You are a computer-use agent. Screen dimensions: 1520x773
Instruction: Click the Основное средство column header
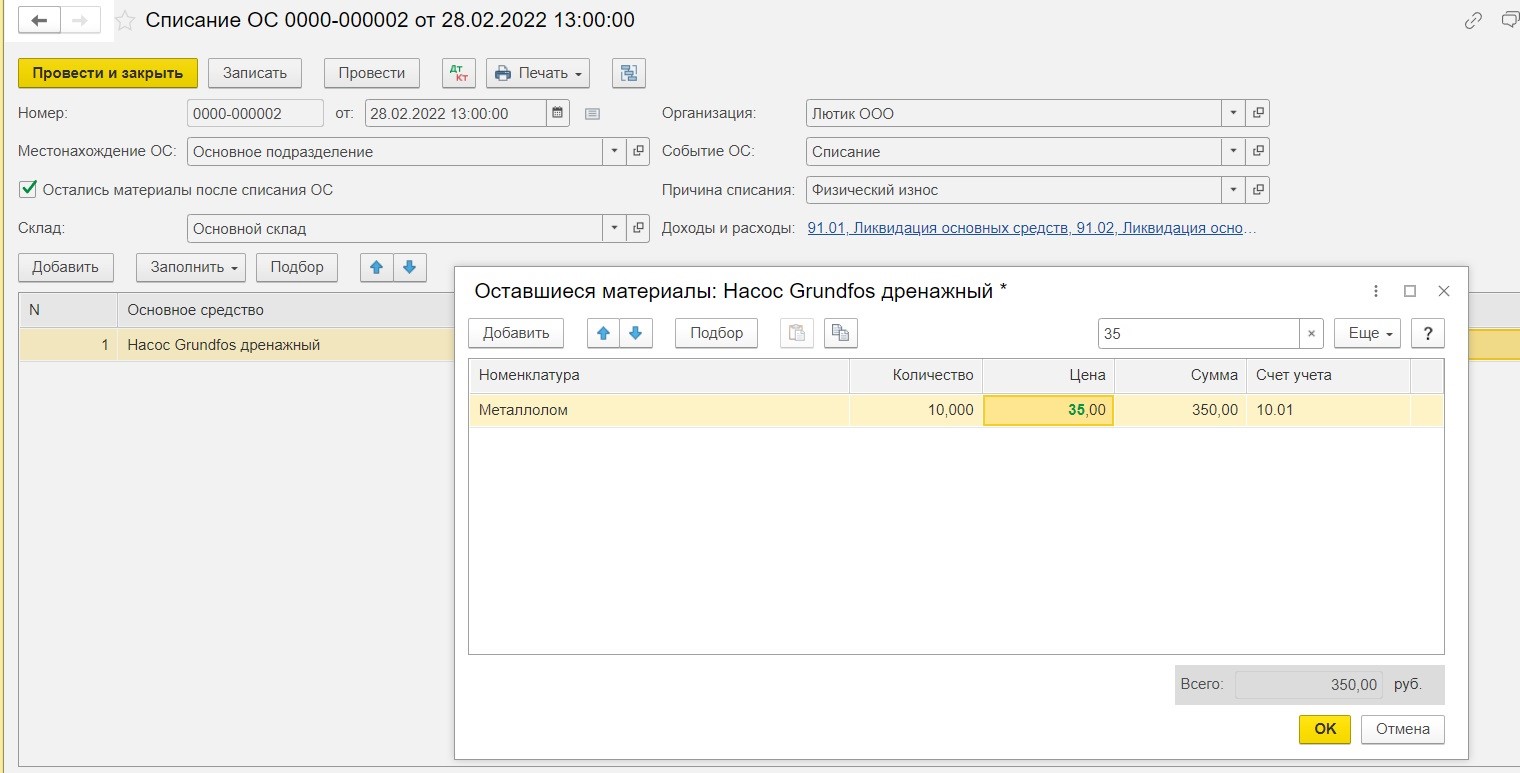[x=286, y=310]
